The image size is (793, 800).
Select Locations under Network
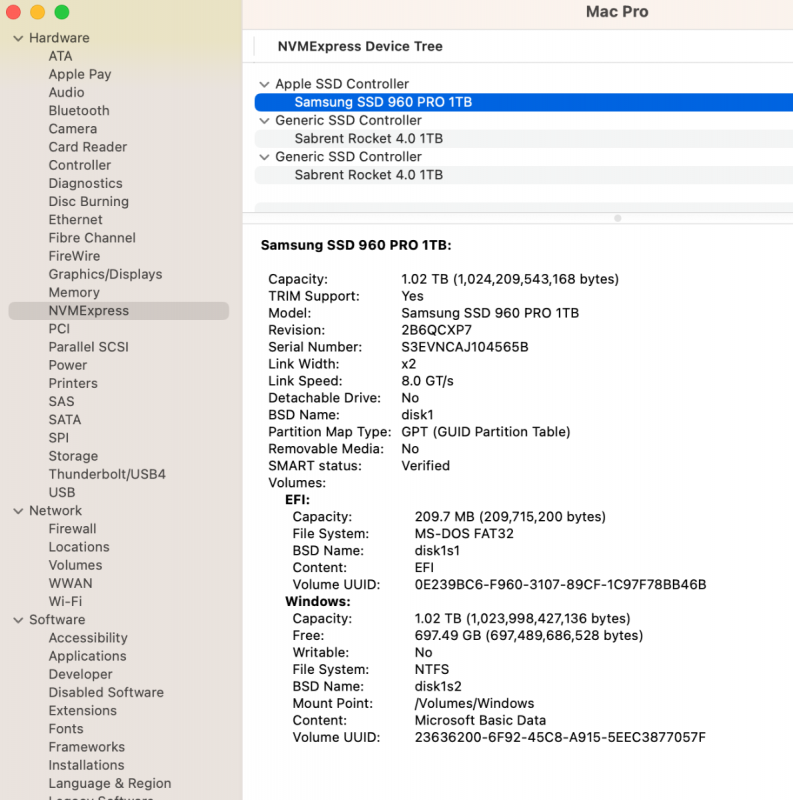pos(79,547)
